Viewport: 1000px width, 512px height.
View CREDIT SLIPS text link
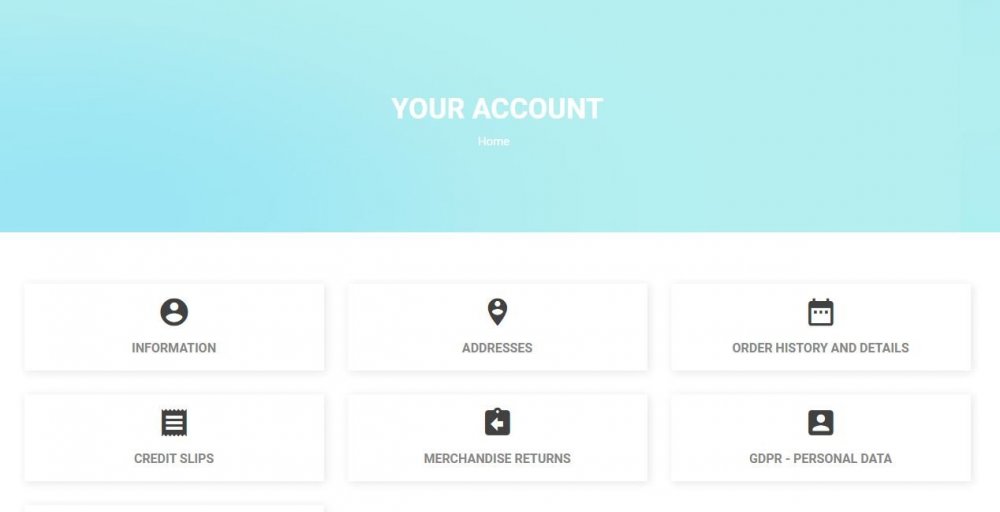pos(173,458)
